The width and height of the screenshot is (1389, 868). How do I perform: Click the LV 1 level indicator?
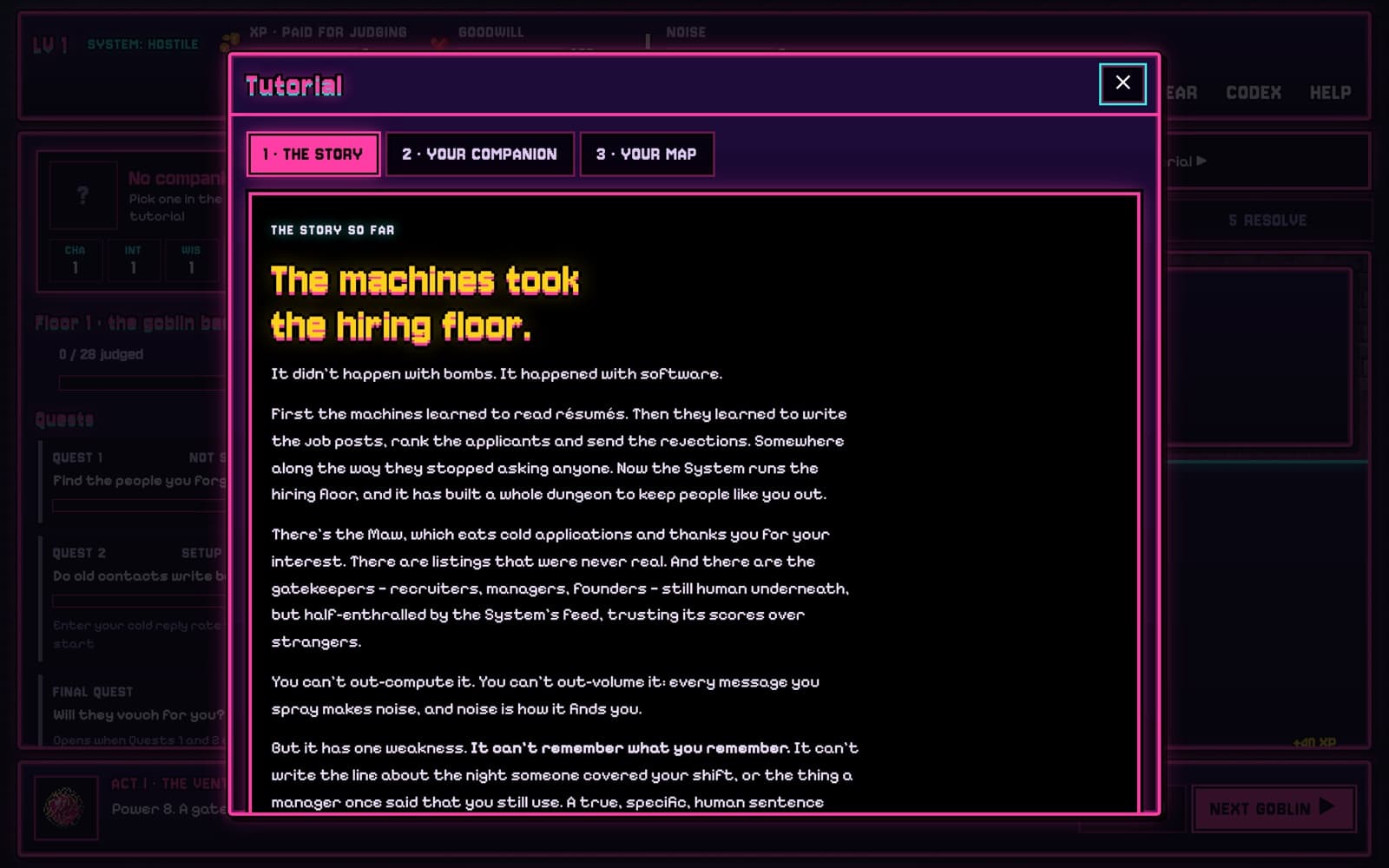(50, 45)
